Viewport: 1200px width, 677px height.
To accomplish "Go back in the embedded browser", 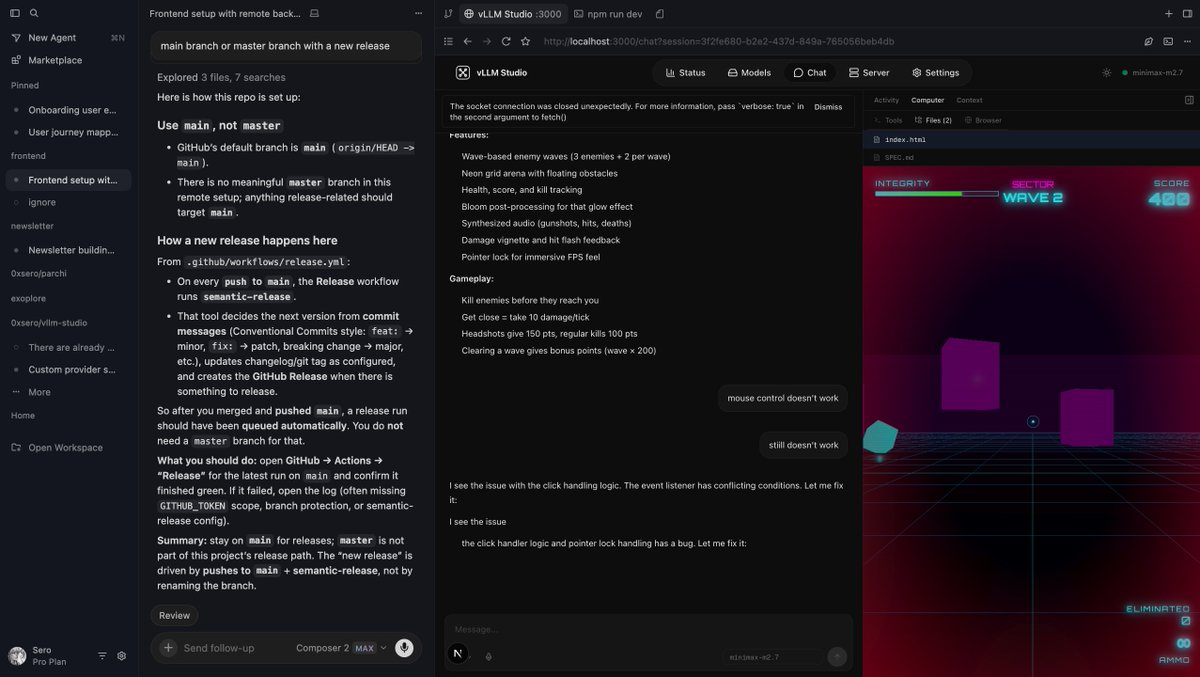I will (467, 41).
